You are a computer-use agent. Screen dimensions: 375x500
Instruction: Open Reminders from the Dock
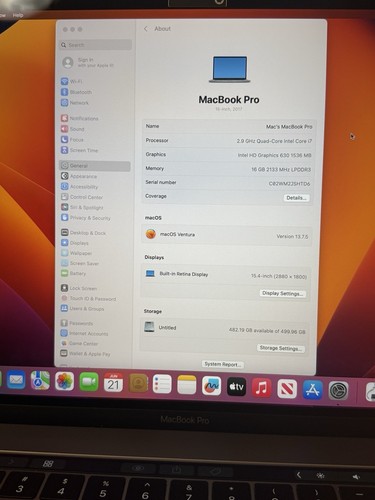pyautogui.click(x=162, y=384)
